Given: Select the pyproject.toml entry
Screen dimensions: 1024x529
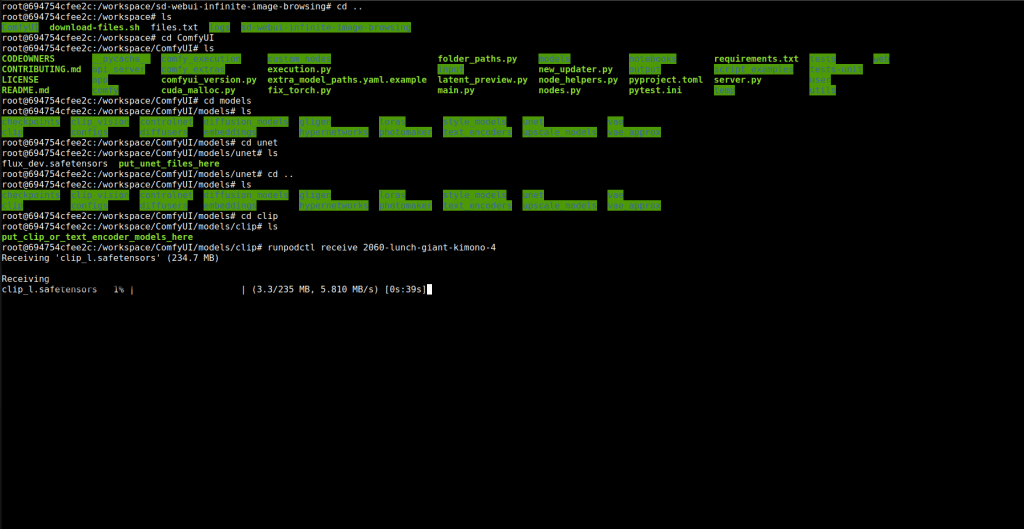Looking at the screenshot, I should pyautogui.click(x=665, y=80).
